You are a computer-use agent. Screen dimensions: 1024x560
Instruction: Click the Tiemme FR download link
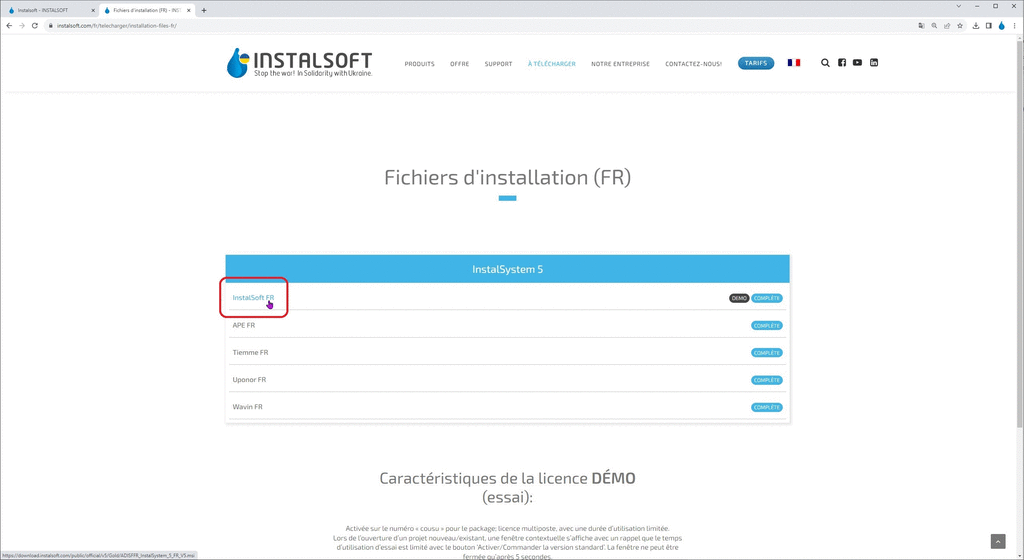point(250,352)
